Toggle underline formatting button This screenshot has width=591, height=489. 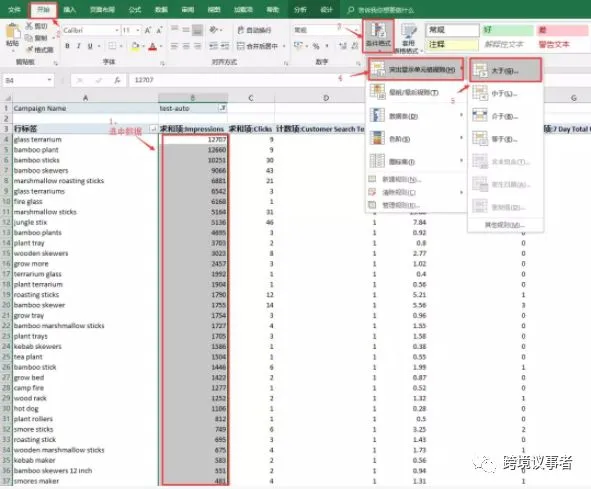coord(90,46)
